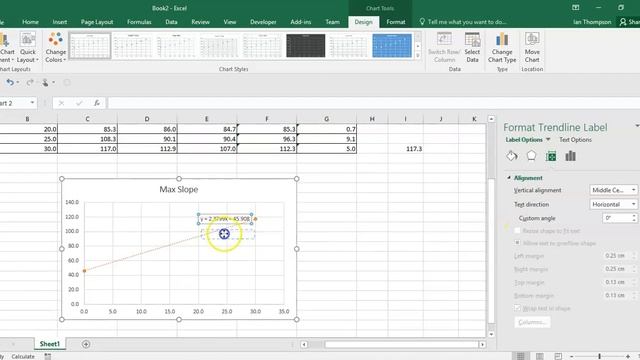
Task: Click Switch Row/Column button
Action: coord(444,48)
